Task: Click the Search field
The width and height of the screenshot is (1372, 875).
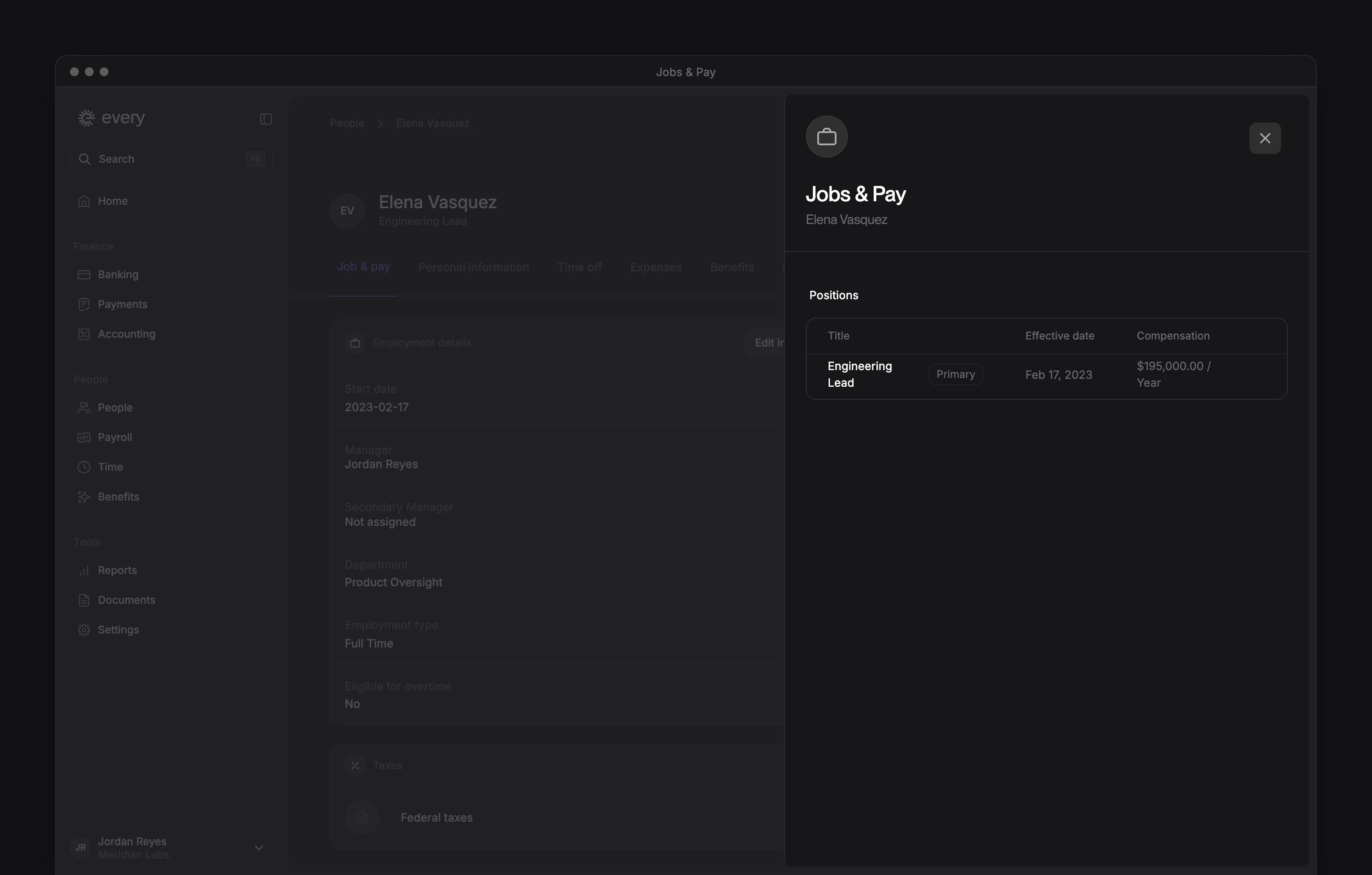Action: coord(171,159)
